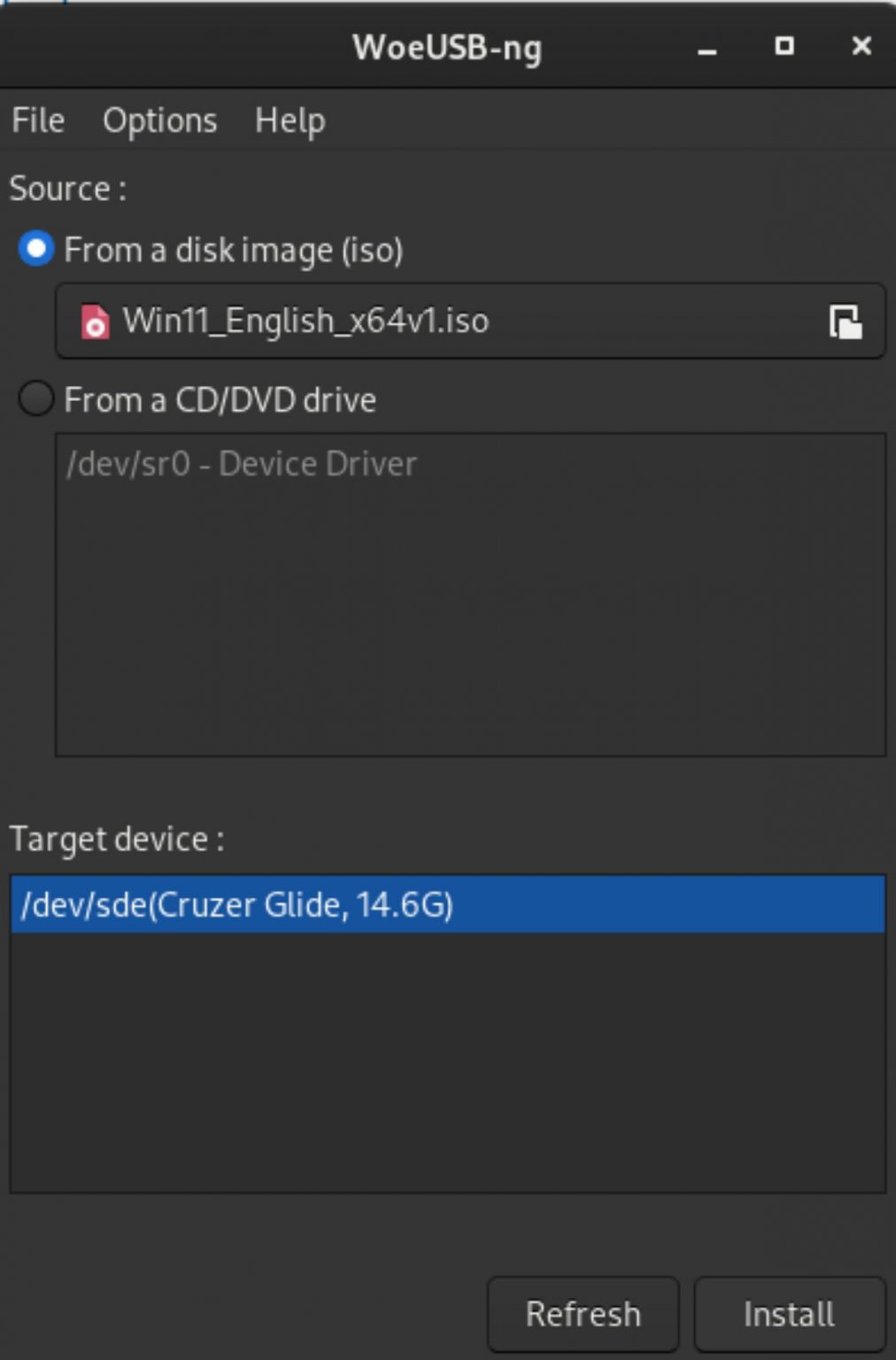Open the ISO file browser icon

(x=847, y=322)
